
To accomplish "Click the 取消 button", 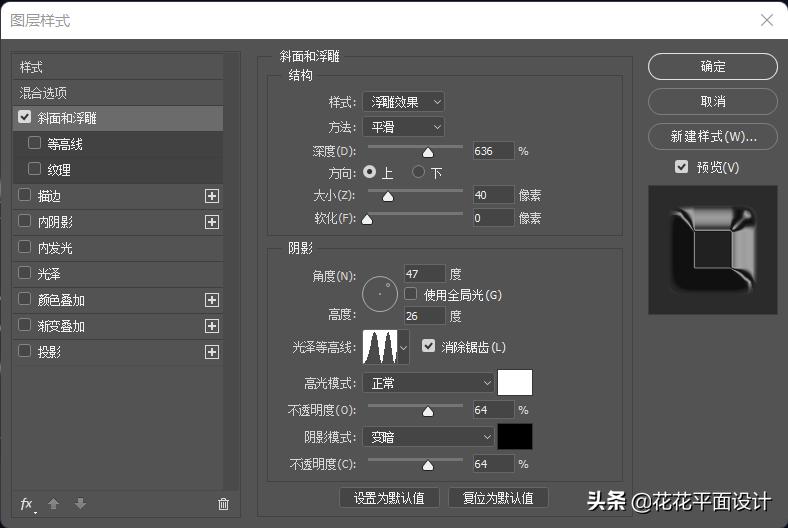I will coord(713,101).
